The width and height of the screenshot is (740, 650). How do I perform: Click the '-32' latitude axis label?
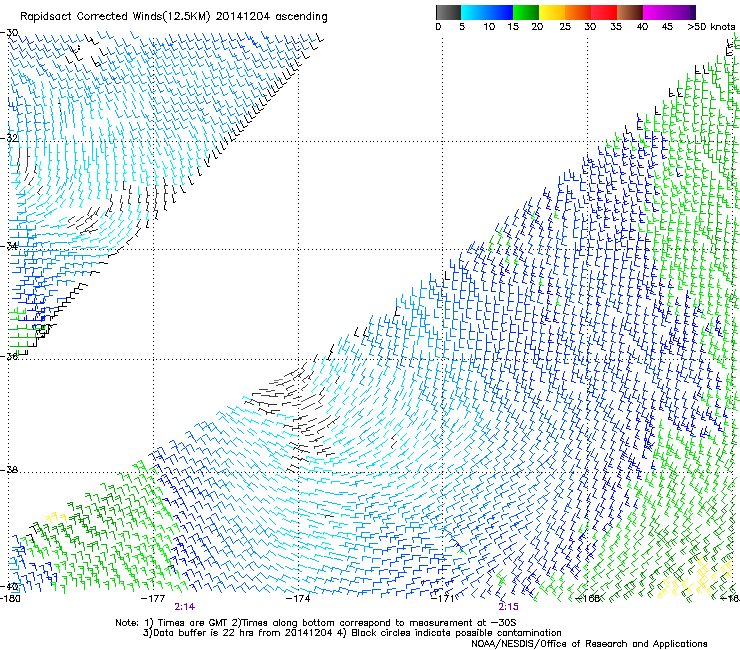[x=9, y=138]
